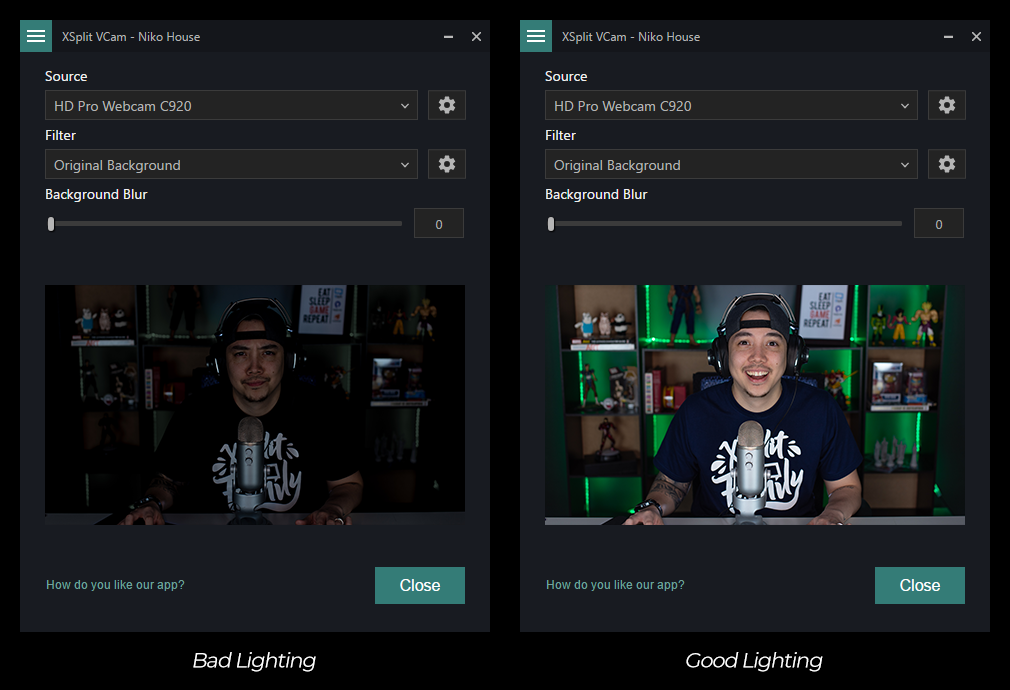This screenshot has width=1010, height=690.
Task: Minimize the left XSplit VCam window
Action: 448,37
